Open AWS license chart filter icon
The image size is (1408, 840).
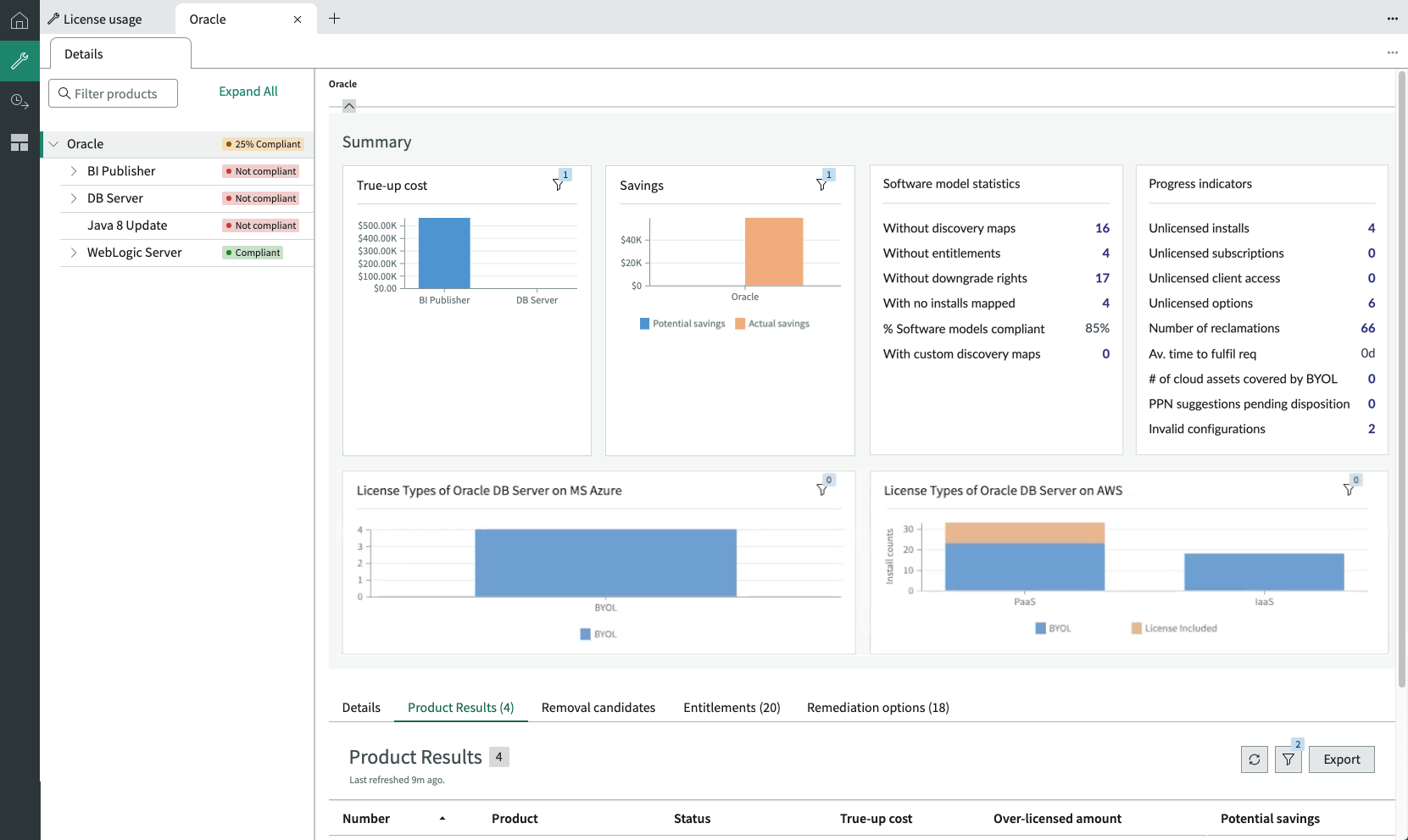click(1349, 490)
